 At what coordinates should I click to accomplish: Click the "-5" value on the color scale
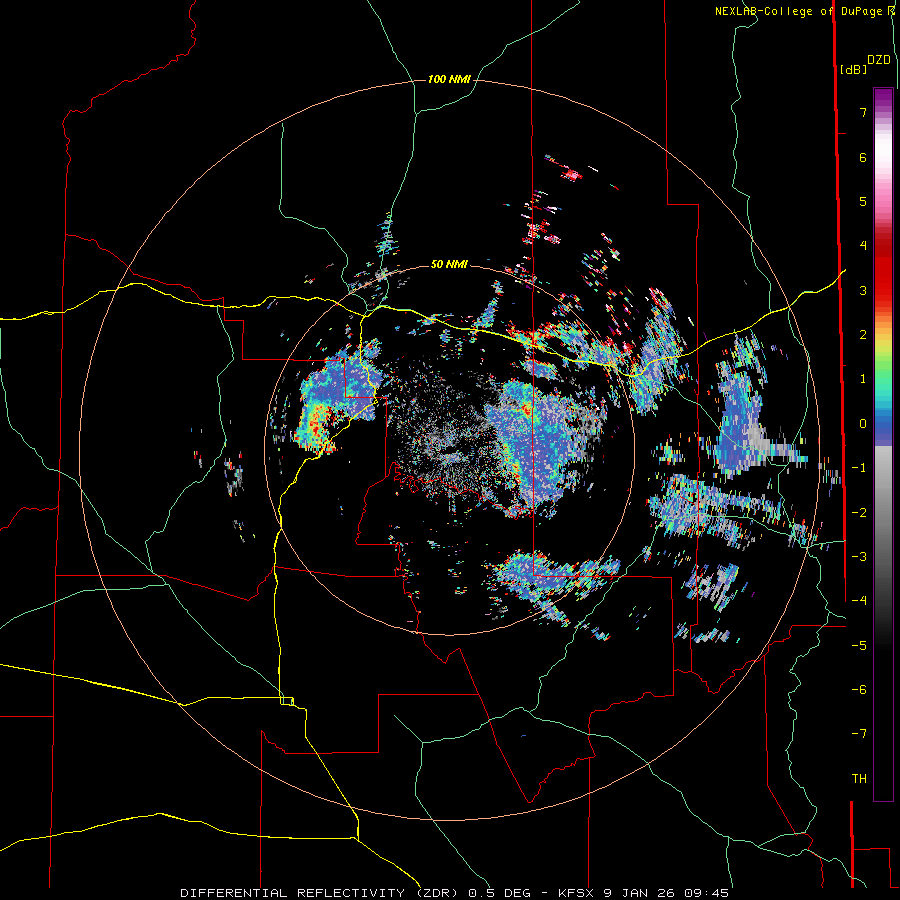(859, 645)
